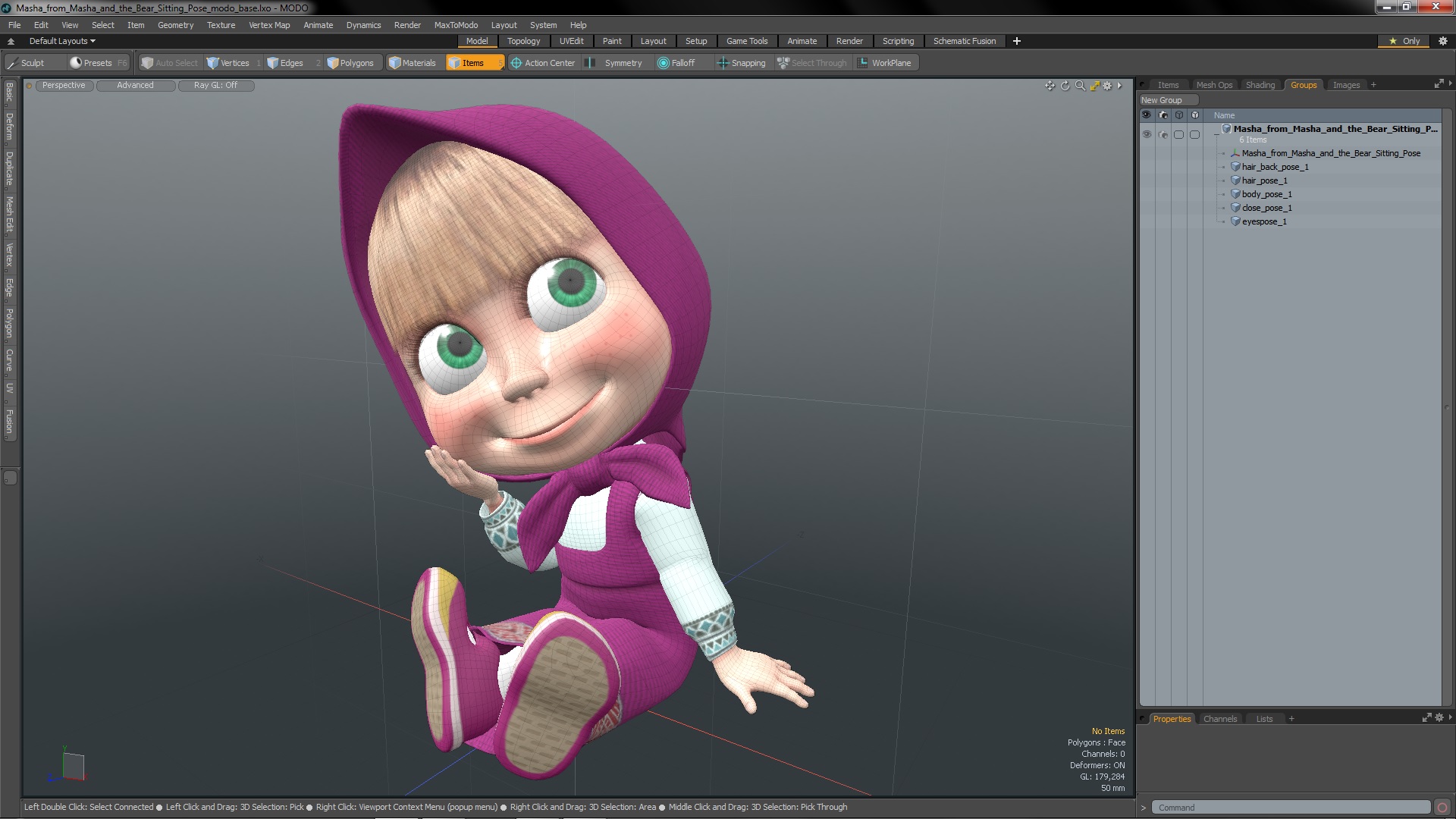This screenshot has width=1456, height=819.
Task: Open the Perspective view type dropdown
Action: (x=64, y=85)
